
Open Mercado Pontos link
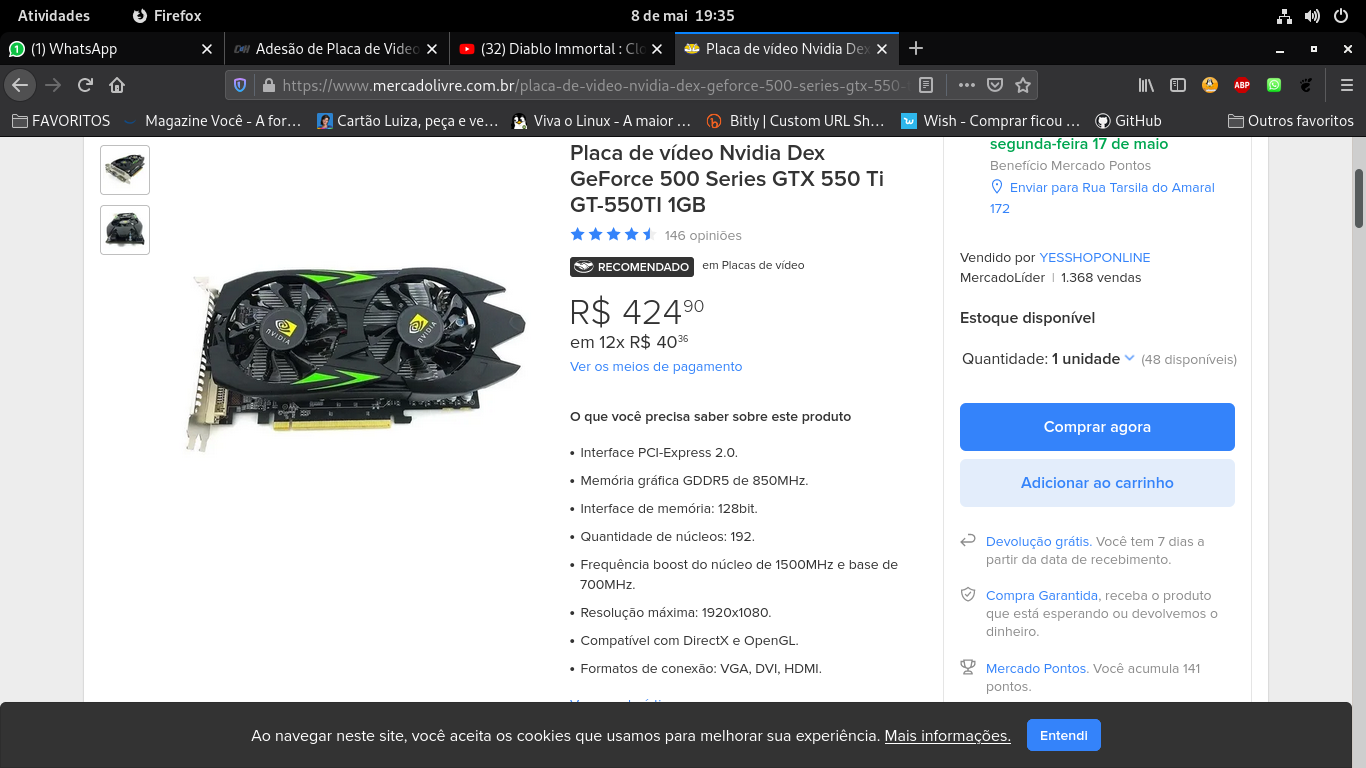pos(1036,669)
